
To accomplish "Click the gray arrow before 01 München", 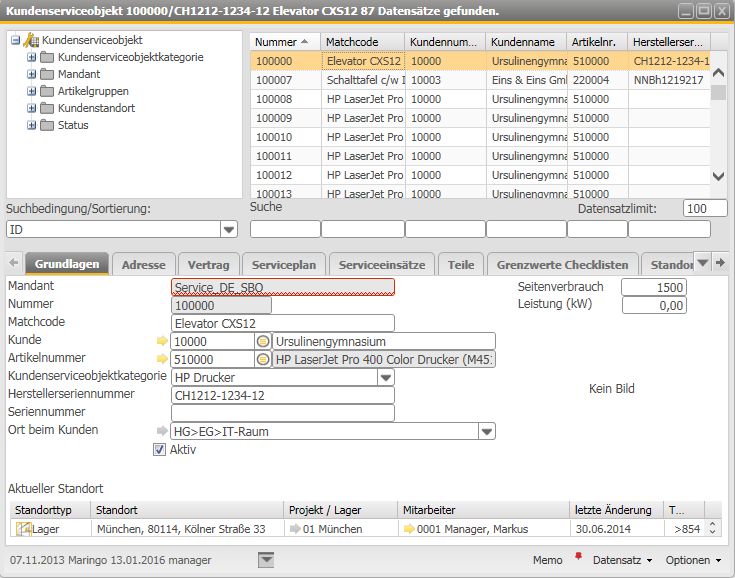I will pyautogui.click(x=294, y=528).
